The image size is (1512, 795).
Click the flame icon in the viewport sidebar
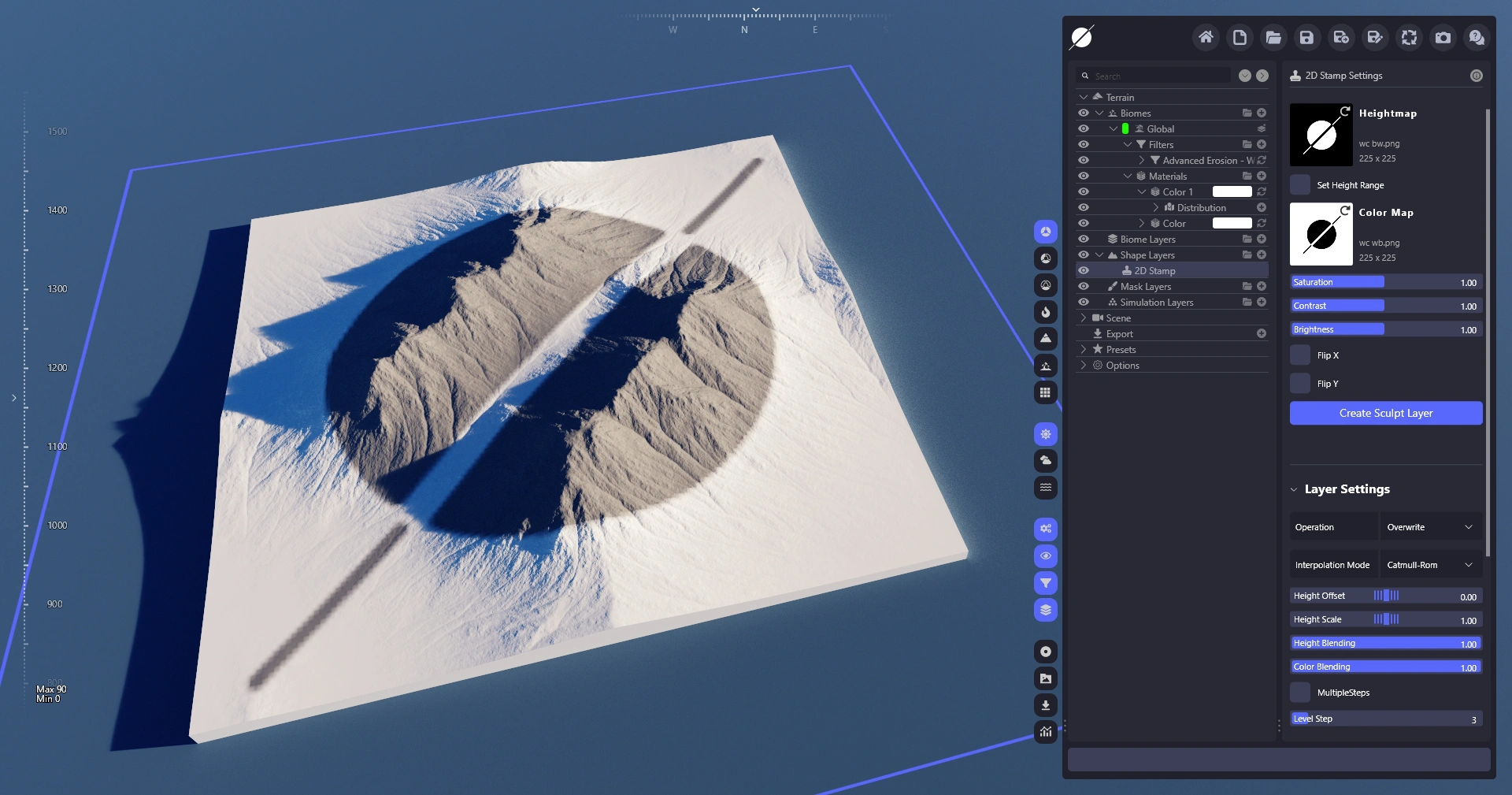1045,312
